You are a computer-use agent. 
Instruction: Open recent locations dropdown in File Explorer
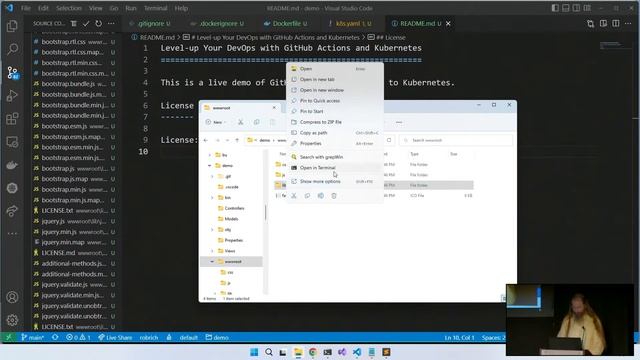[227, 140]
